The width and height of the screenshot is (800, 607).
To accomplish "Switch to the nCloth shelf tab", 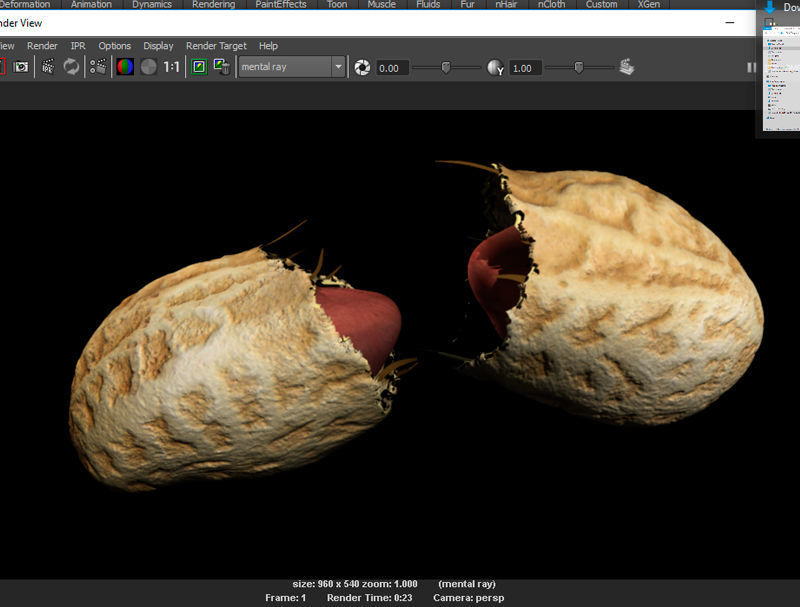I will [x=552, y=4].
